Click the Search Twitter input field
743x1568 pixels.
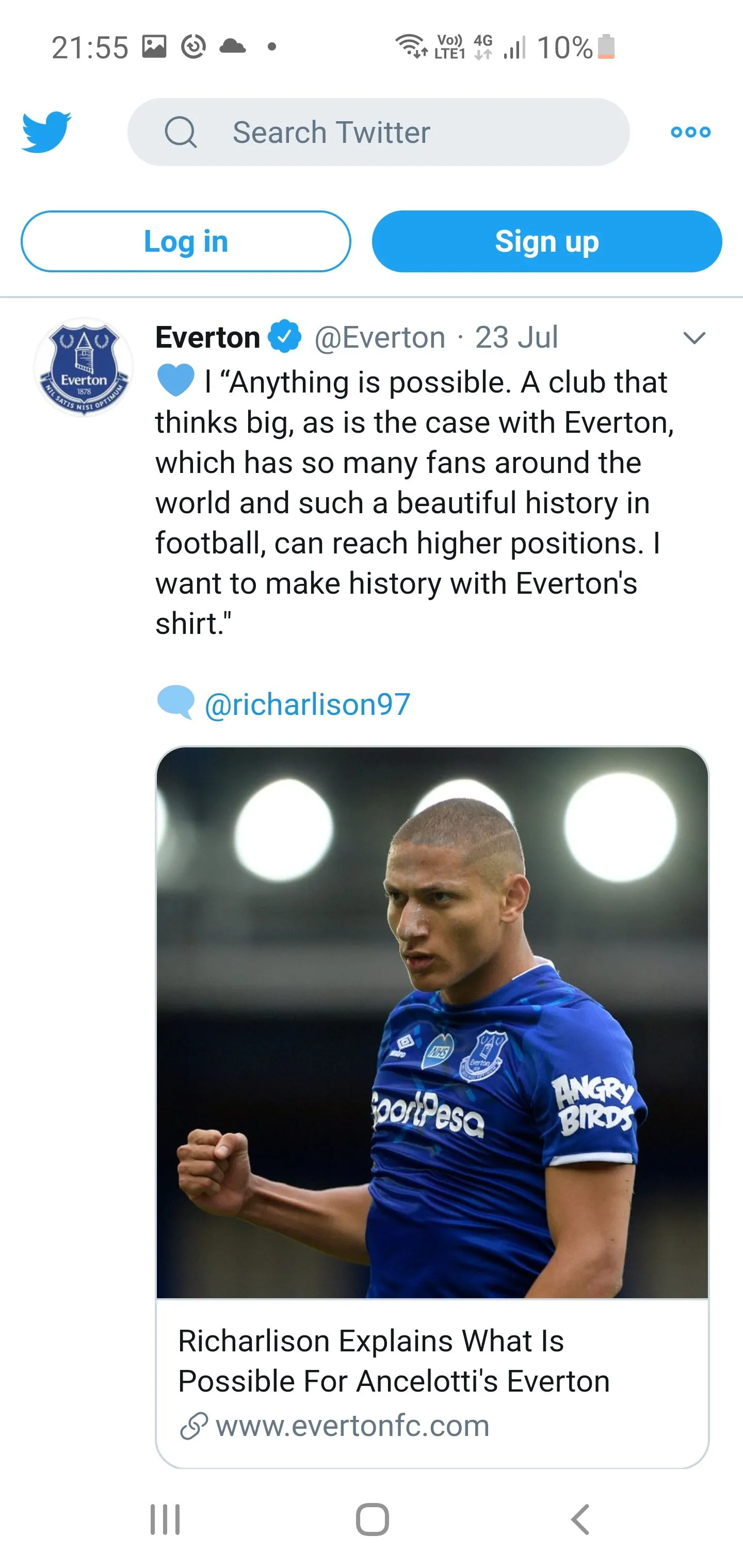coord(402,132)
